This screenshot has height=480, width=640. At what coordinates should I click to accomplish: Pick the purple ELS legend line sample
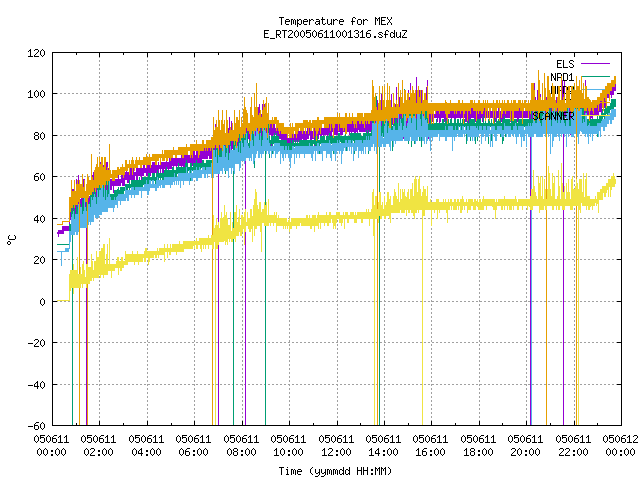[595, 64]
